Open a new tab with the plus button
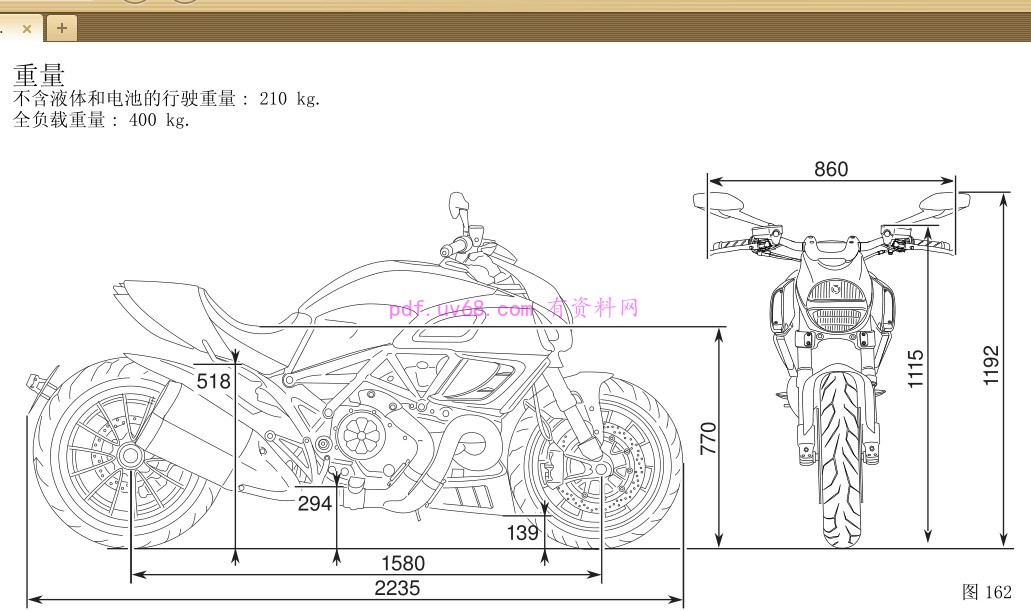 point(61,28)
